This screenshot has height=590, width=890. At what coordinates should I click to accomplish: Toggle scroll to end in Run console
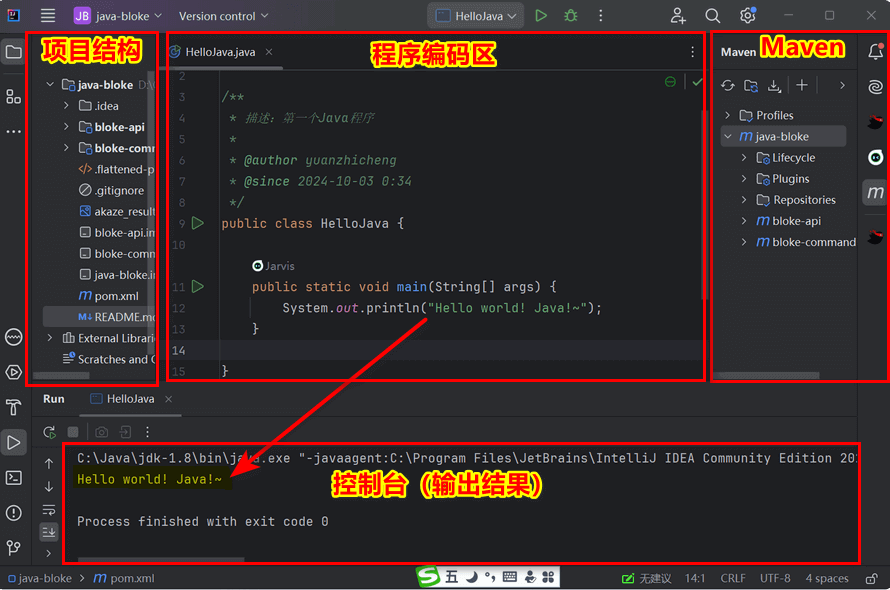[x=49, y=532]
